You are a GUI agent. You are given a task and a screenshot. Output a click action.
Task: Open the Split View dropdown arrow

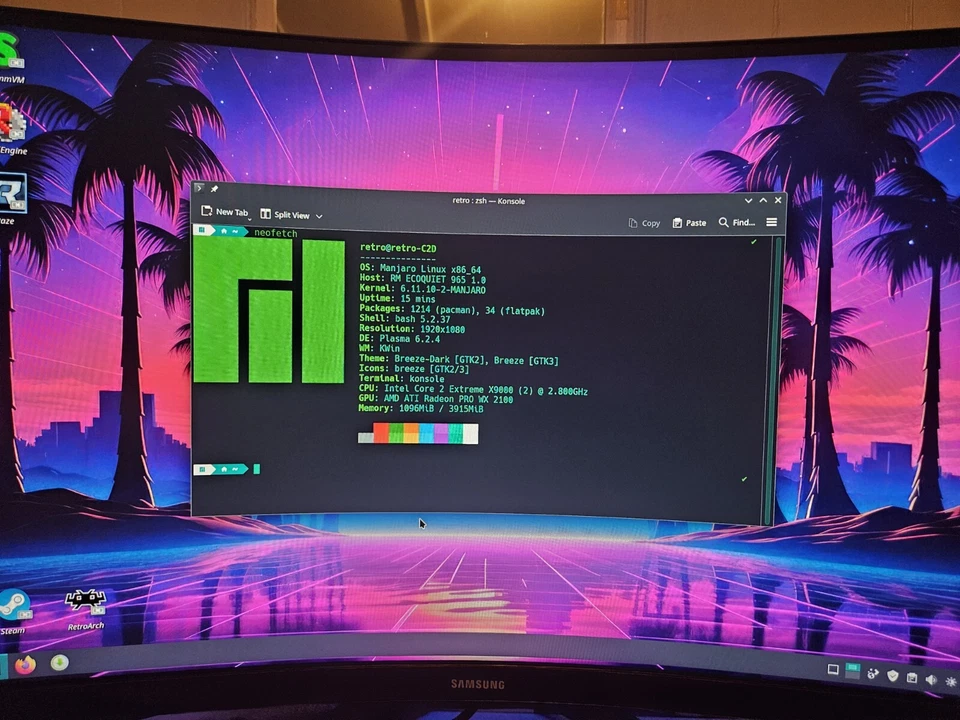coord(318,215)
